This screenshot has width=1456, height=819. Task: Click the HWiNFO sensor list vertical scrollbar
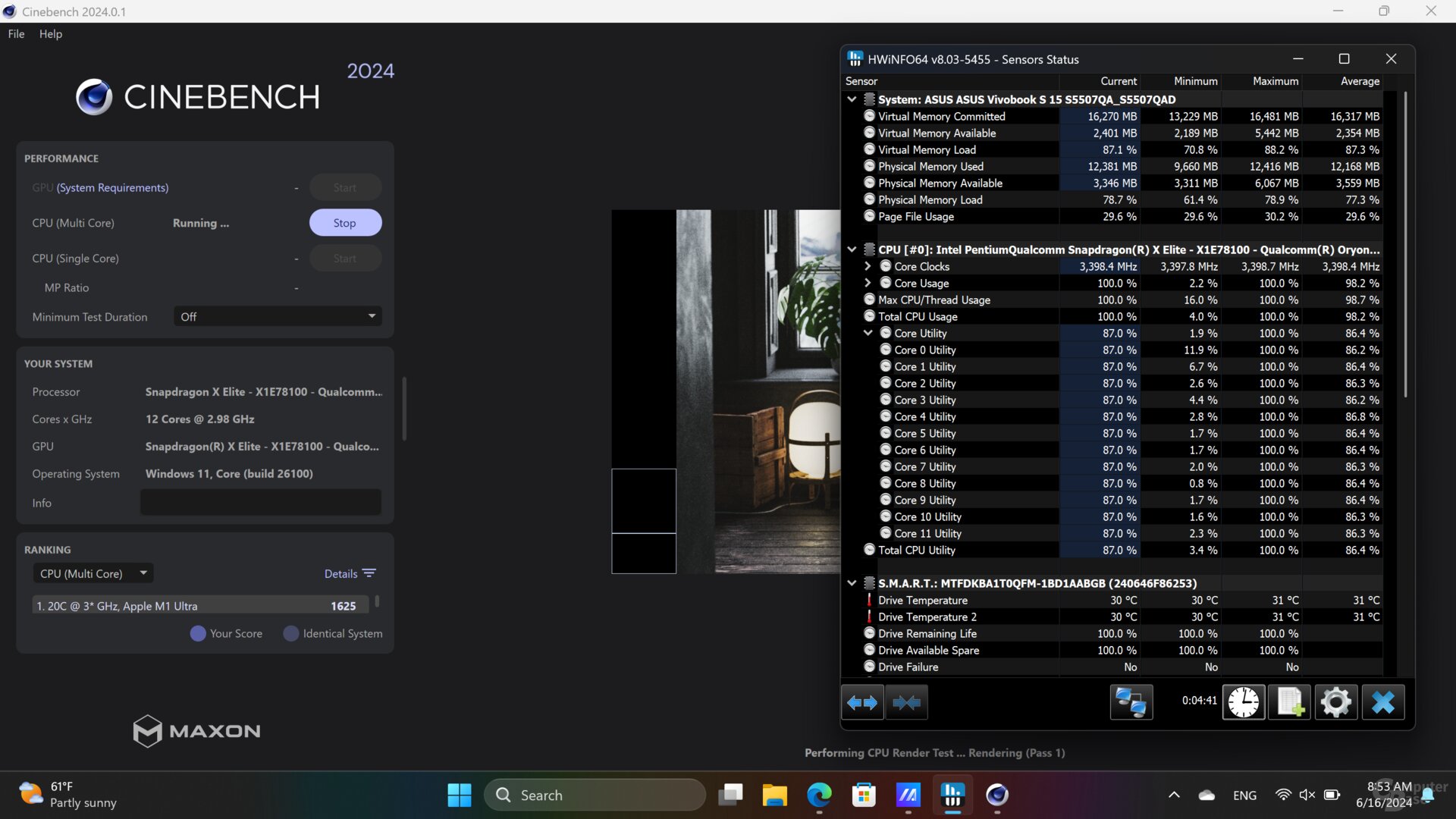(x=1405, y=243)
